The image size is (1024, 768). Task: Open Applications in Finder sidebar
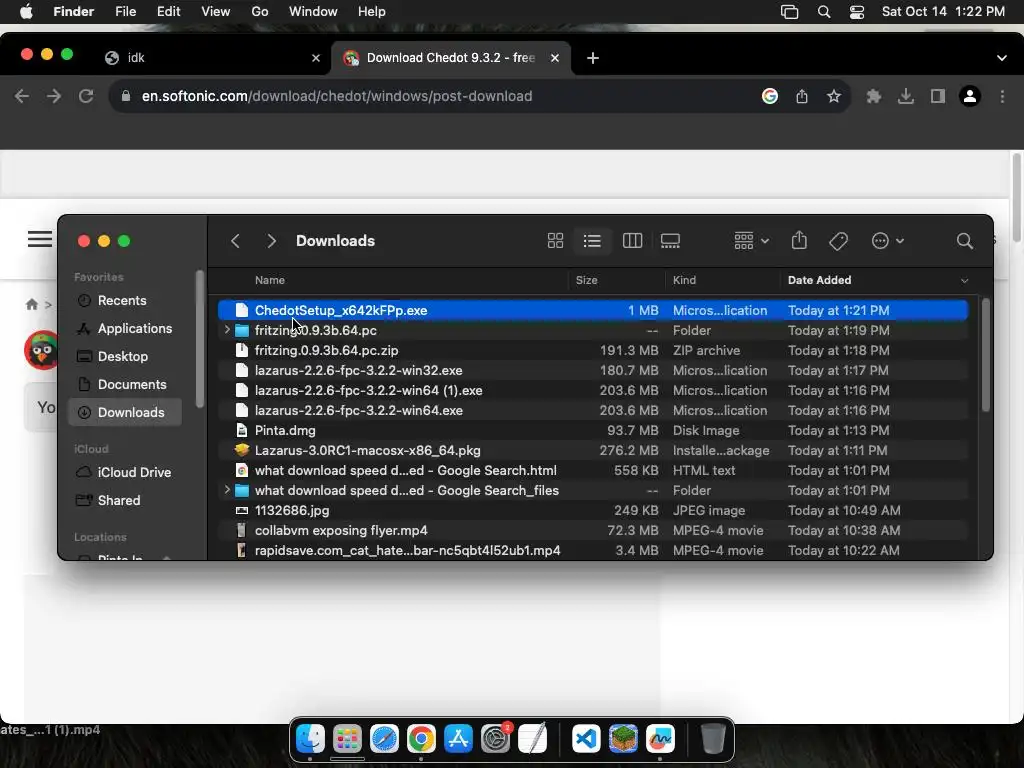tap(124, 328)
